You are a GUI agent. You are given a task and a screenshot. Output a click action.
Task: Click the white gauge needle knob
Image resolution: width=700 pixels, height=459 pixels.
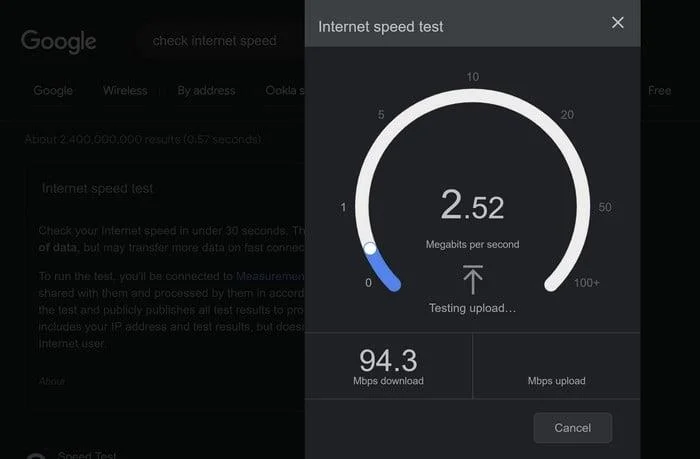coord(369,248)
